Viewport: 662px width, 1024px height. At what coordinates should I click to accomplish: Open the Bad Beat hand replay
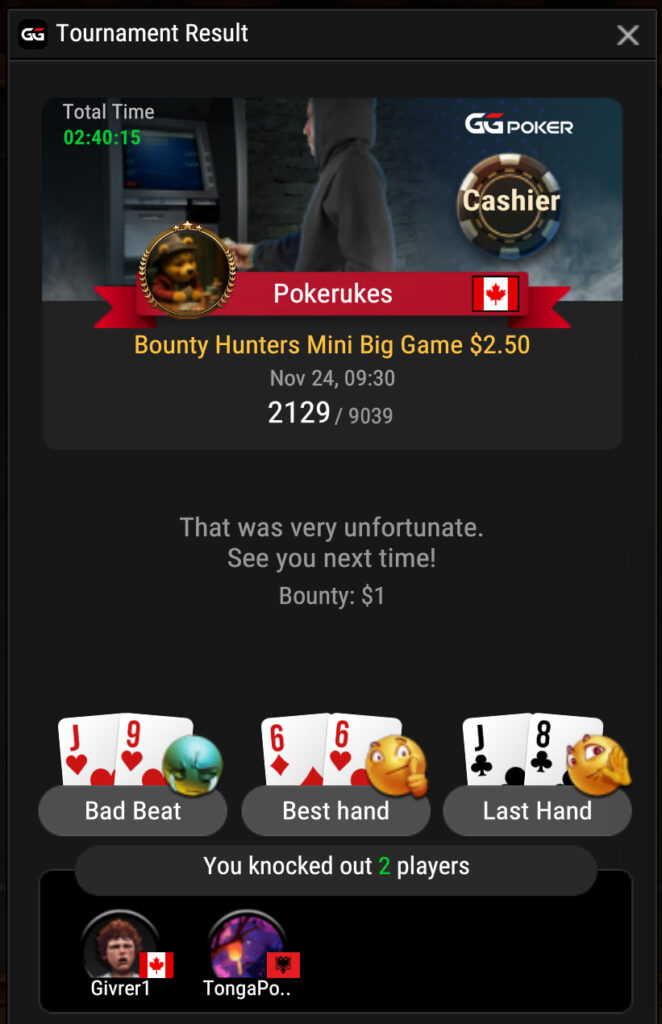[x=133, y=810]
